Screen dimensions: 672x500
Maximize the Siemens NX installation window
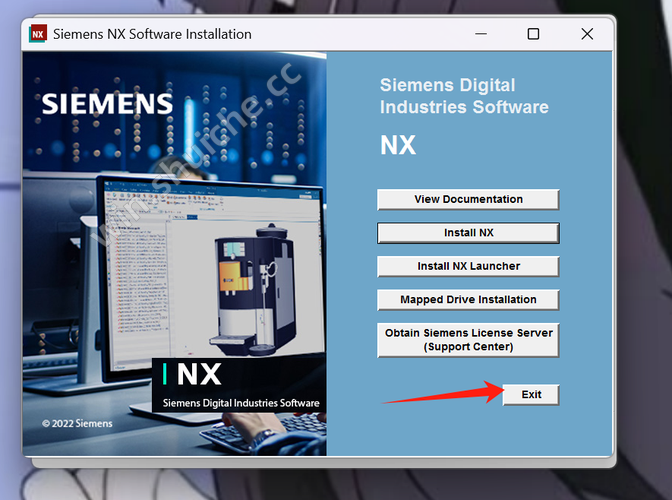pyautogui.click(x=533, y=34)
